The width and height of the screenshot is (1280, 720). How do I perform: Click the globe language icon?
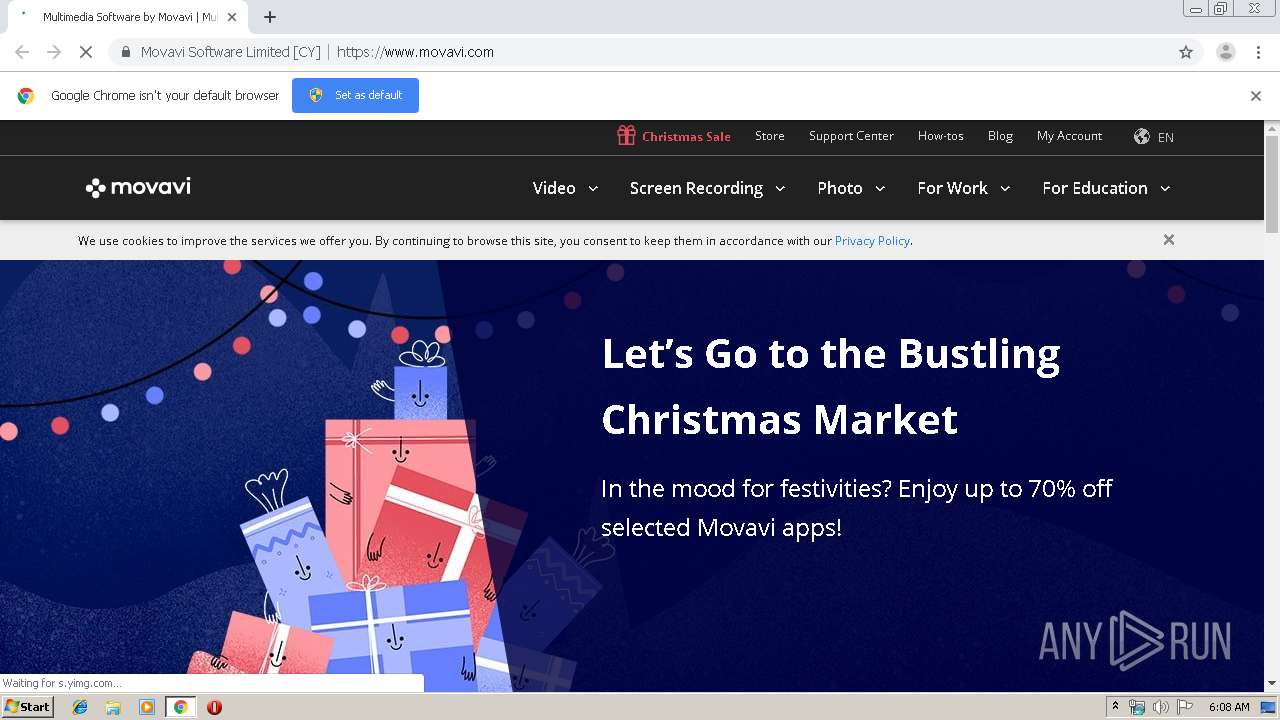[x=1141, y=136]
